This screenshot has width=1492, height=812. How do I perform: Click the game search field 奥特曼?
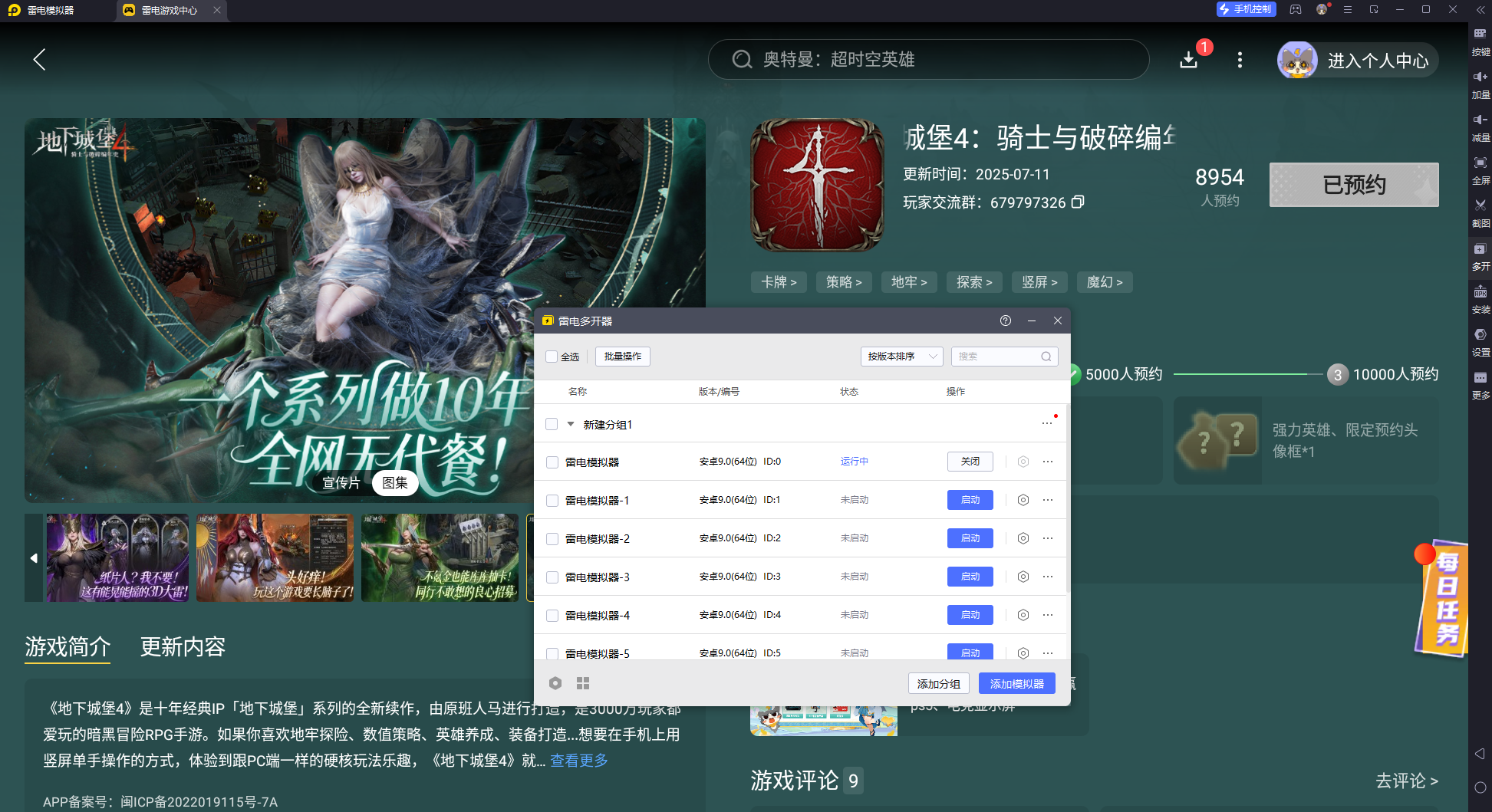[x=928, y=59]
